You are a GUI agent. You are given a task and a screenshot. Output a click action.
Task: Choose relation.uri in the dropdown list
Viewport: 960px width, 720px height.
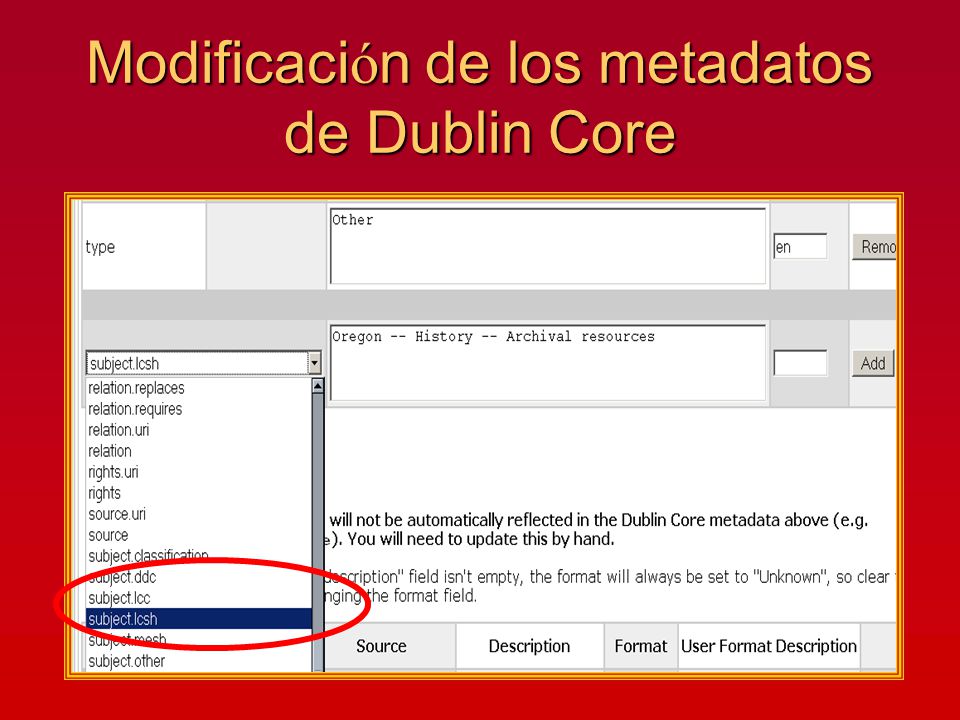click(x=199, y=430)
